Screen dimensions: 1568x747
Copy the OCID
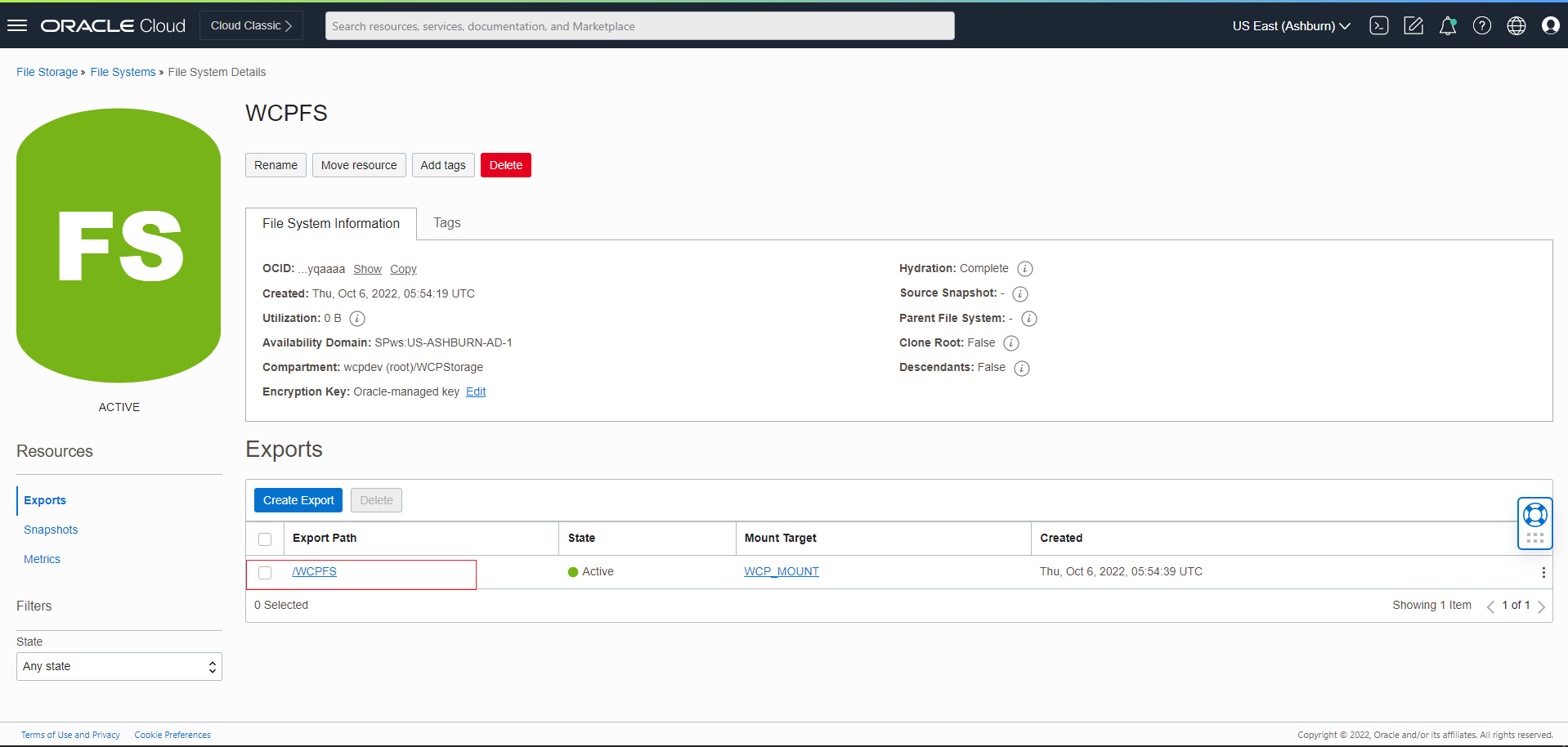click(x=403, y=269)
